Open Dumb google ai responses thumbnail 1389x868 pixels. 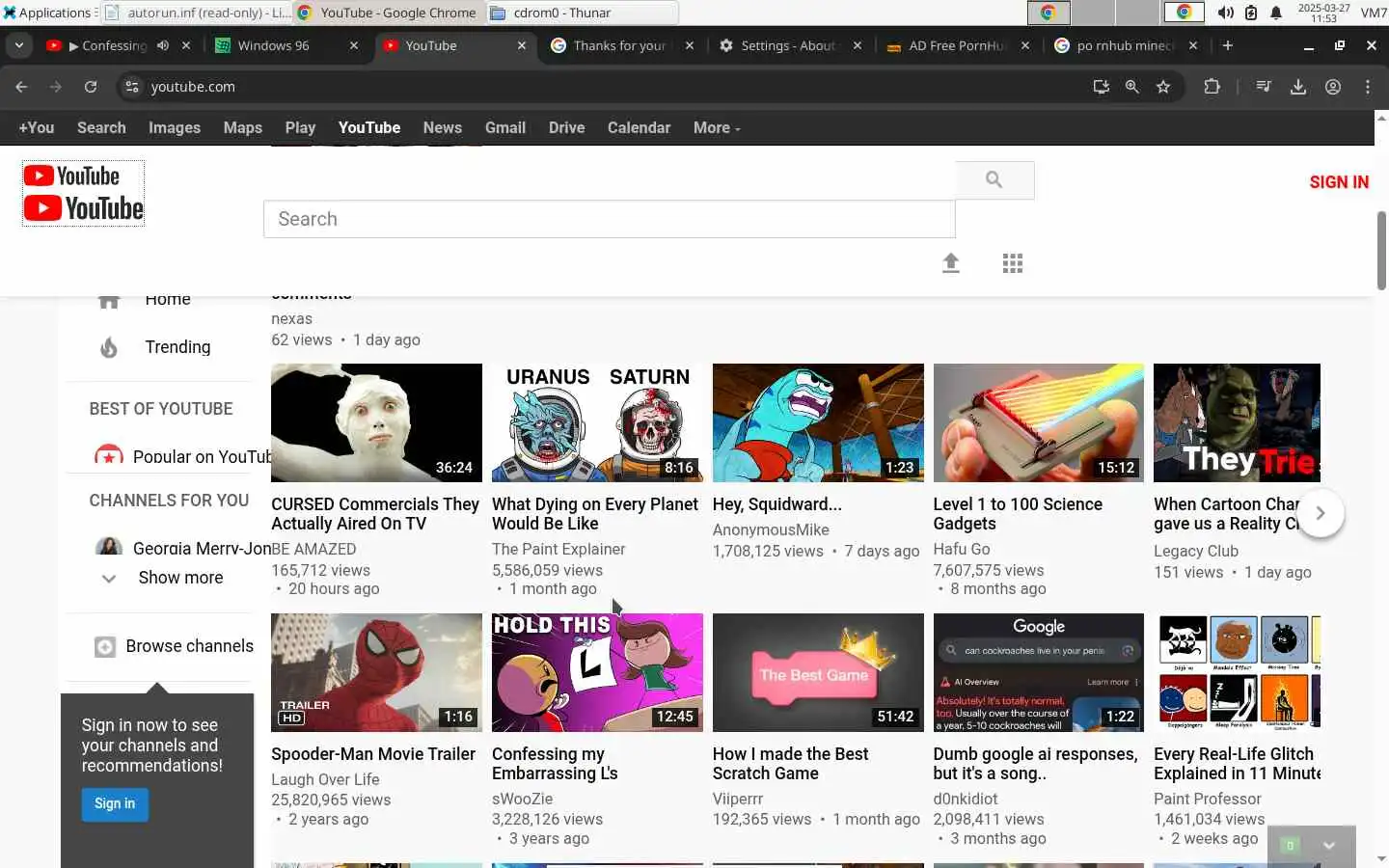click(x=1039, y=673)
